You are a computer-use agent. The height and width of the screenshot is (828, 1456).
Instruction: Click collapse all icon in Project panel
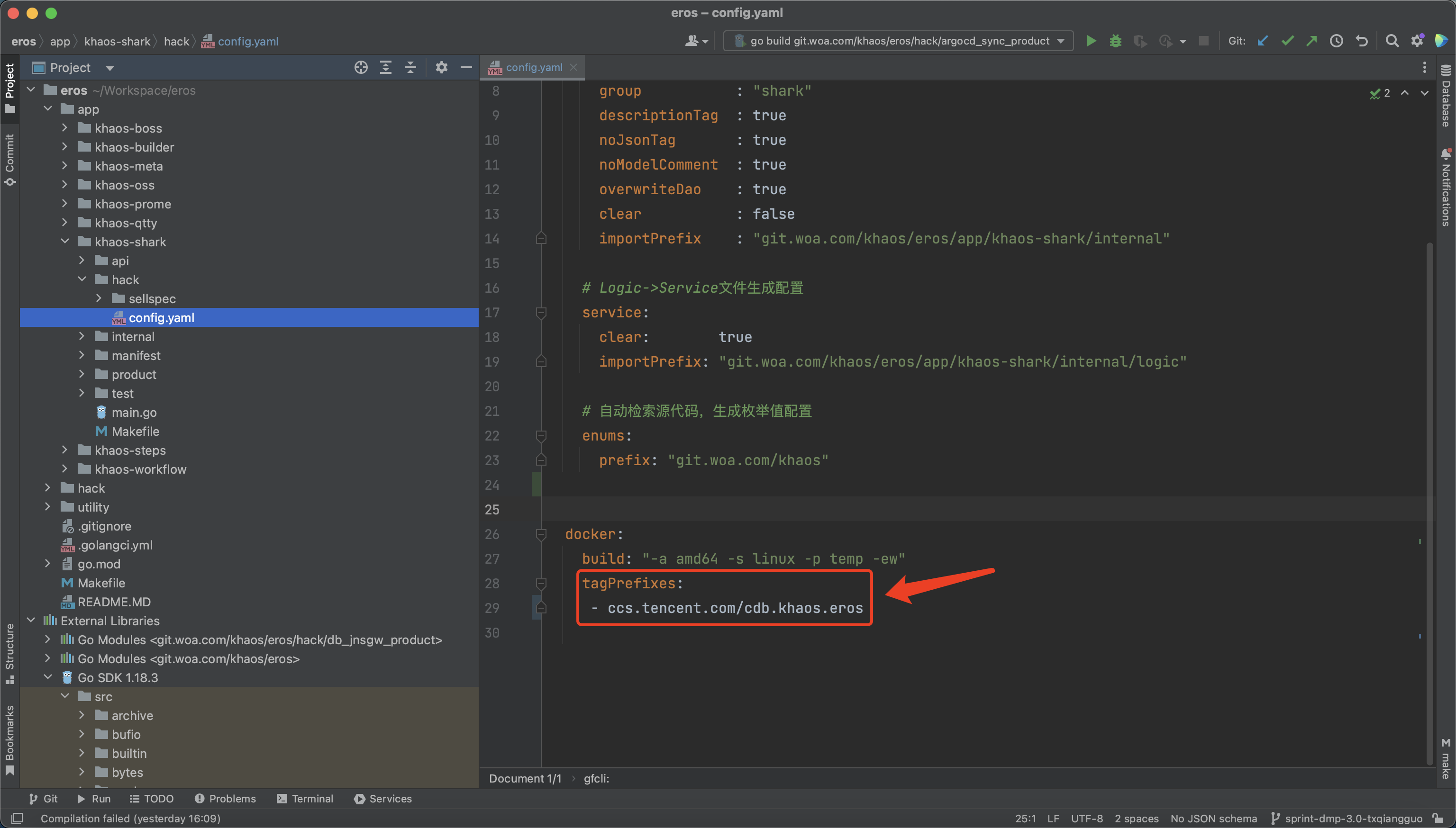point(410,68)
